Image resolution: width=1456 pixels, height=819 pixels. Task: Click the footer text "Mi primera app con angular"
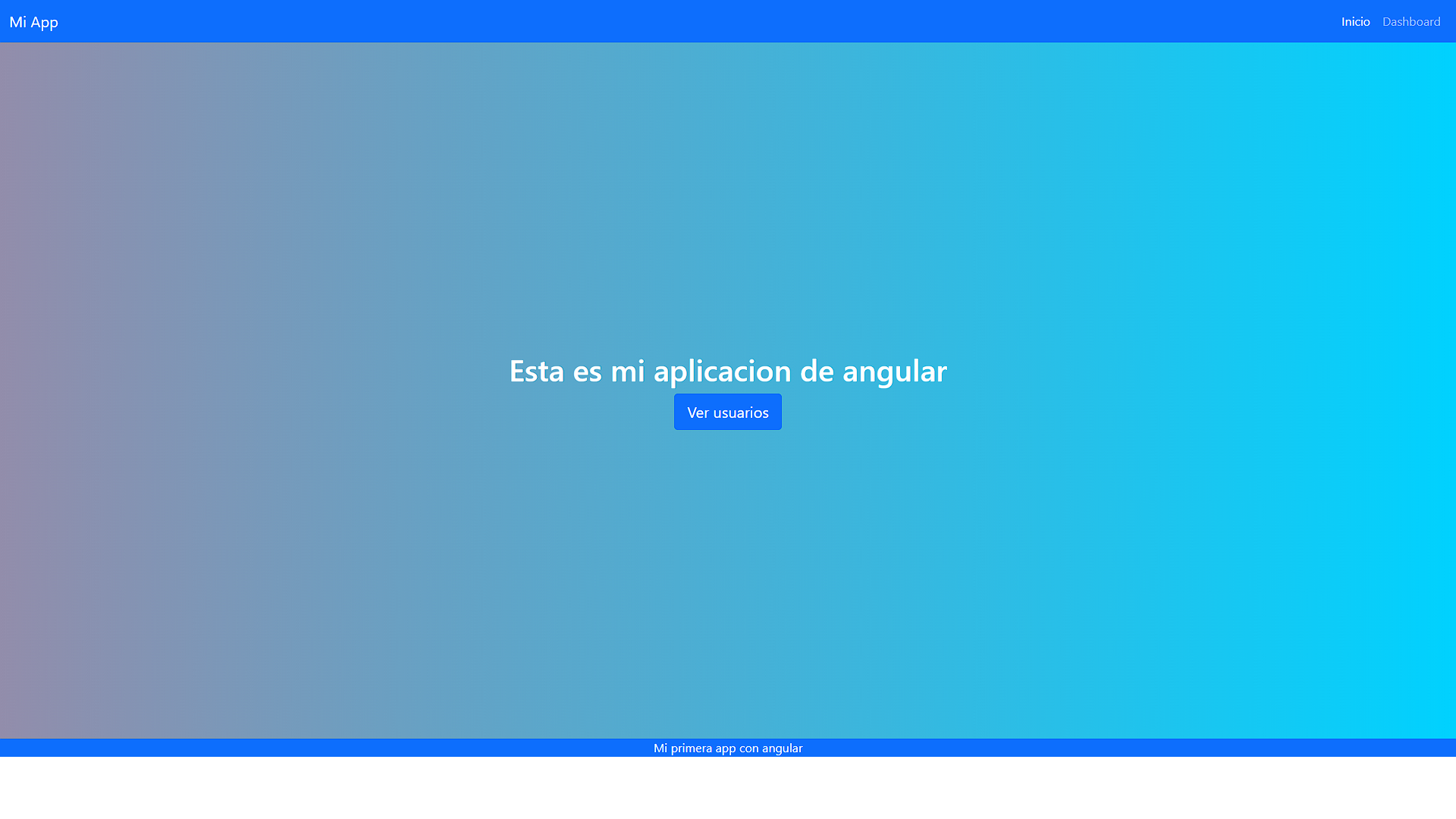(x=727, y=748)
